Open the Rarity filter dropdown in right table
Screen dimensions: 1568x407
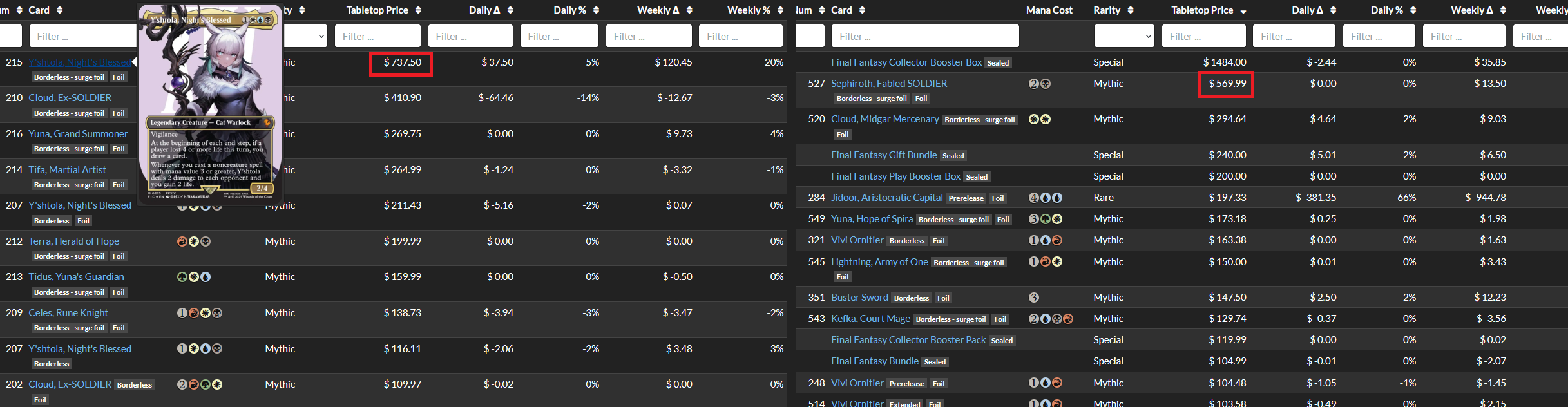coord(1124,36)
